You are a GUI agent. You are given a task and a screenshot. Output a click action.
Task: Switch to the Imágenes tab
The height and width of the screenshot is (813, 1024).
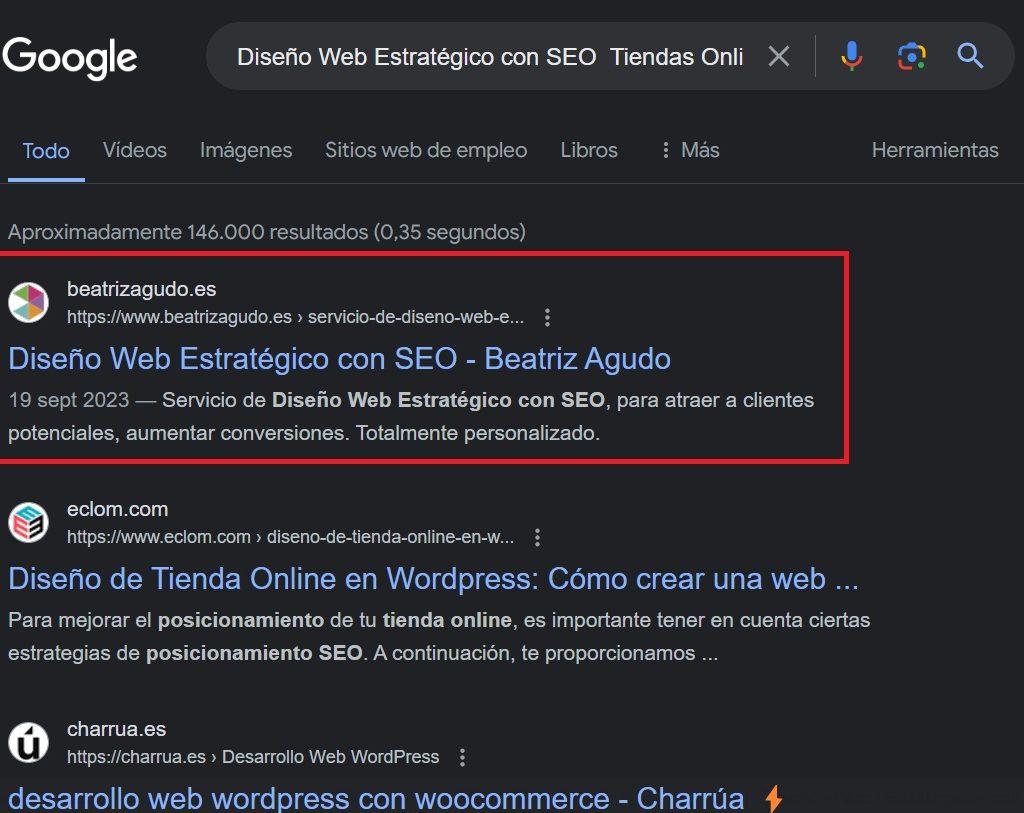tap(246, 150)
